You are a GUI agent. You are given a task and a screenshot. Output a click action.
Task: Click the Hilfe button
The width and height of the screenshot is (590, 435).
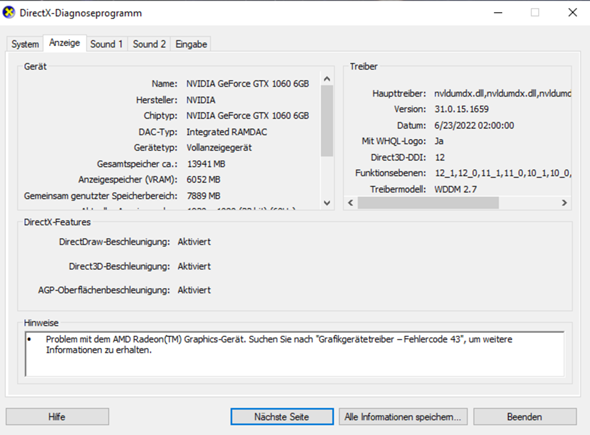coord(57,417)
